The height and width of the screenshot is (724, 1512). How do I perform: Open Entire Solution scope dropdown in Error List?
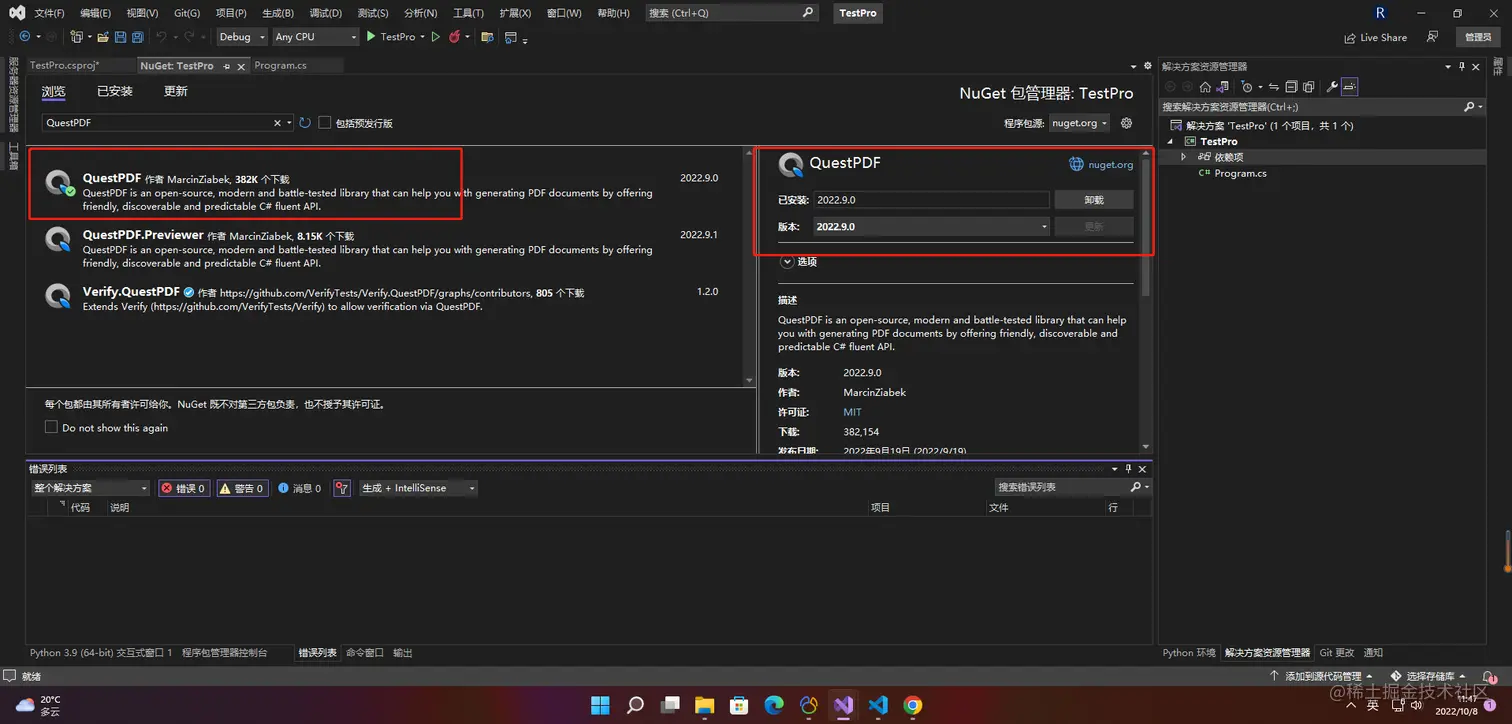pos(90,488)
